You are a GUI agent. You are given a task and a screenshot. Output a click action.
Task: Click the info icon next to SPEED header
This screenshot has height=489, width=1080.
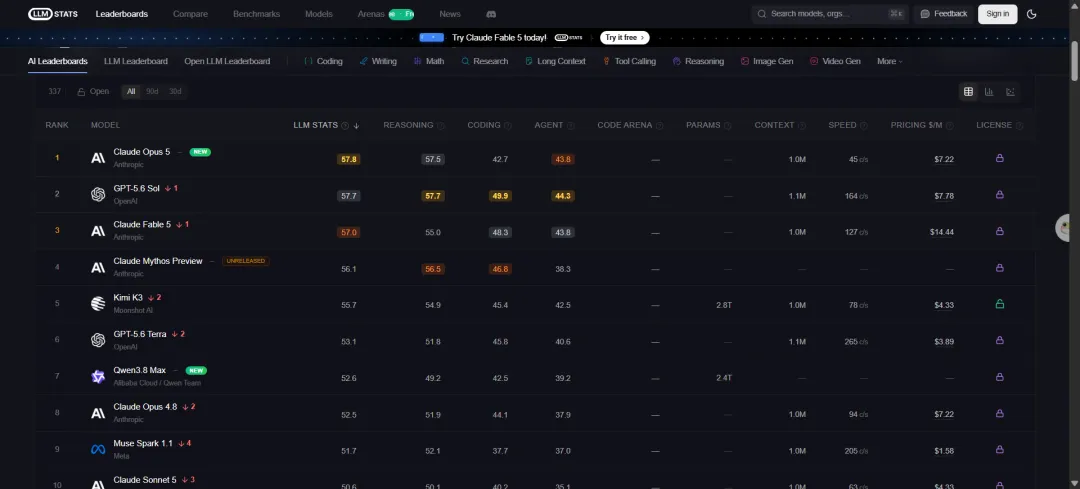pyautogui.click(x=864, y=125)
